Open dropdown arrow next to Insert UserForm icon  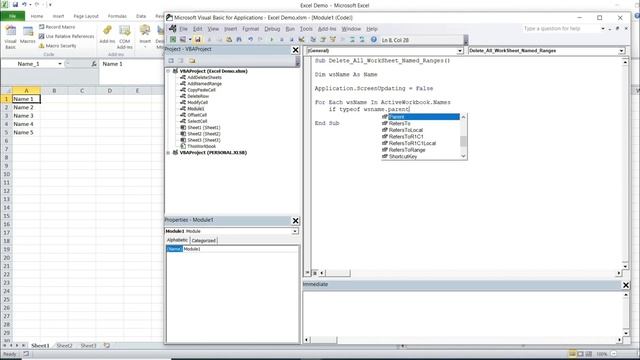point(190,40)
